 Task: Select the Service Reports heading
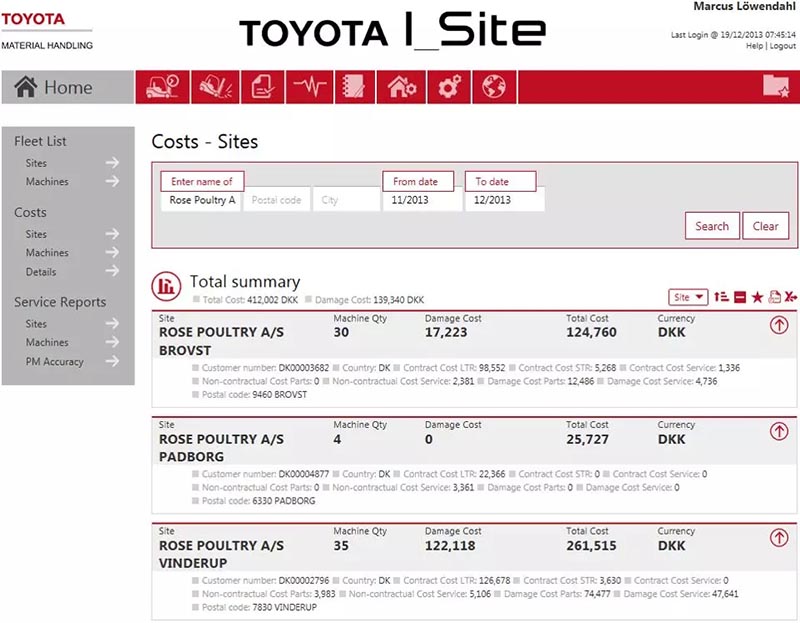[x=60, y=302]
